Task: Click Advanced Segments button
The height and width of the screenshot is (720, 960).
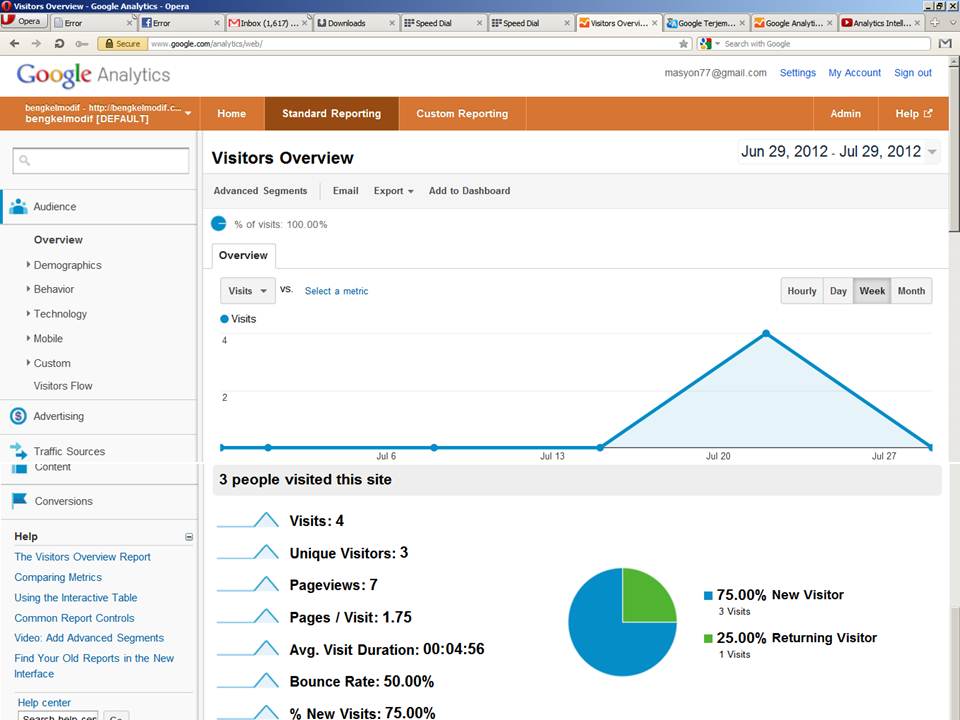Action: [260, 190]
